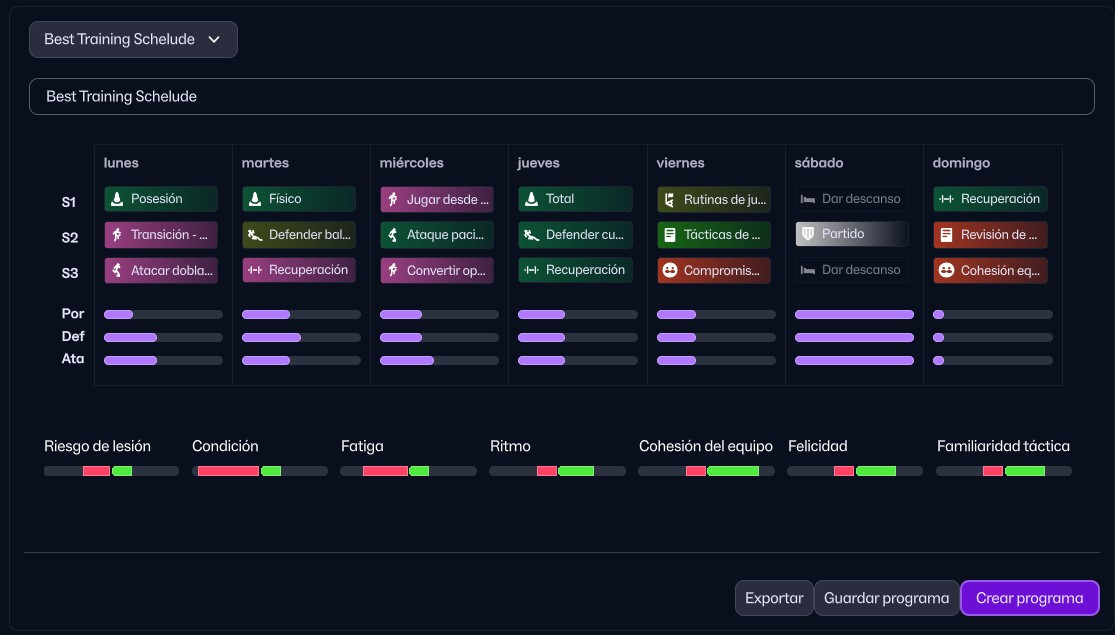
Task: Select the domingo day column header
Action: pos(960,163)
